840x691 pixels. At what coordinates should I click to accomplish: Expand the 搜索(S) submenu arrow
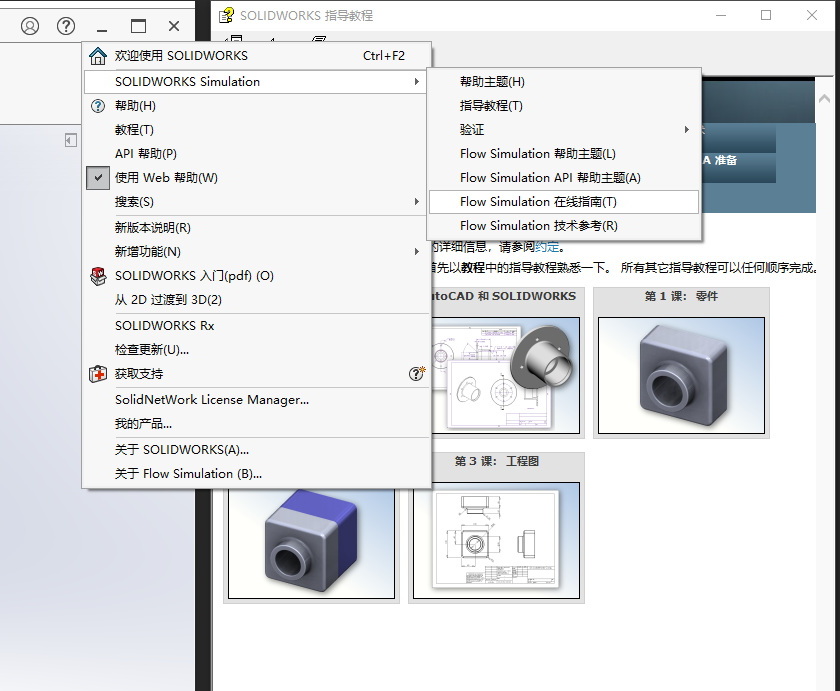click(417, 201)
